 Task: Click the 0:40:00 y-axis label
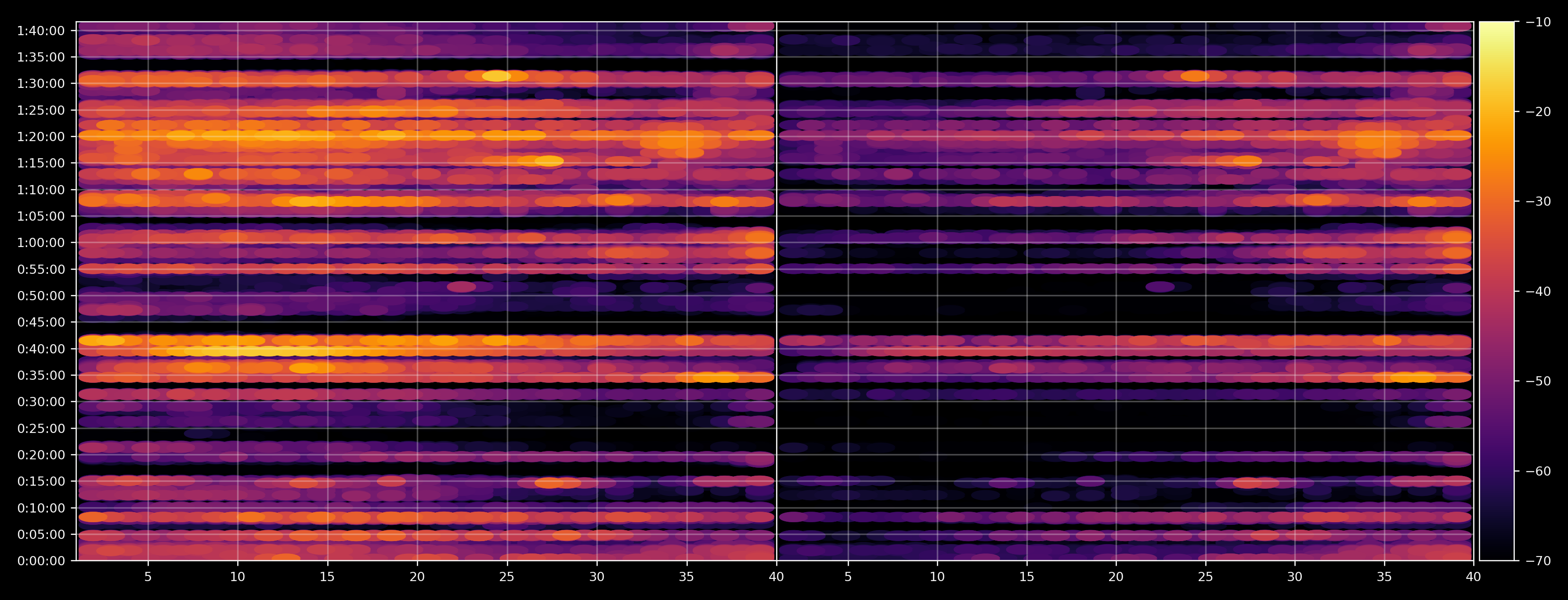[41, 349]
